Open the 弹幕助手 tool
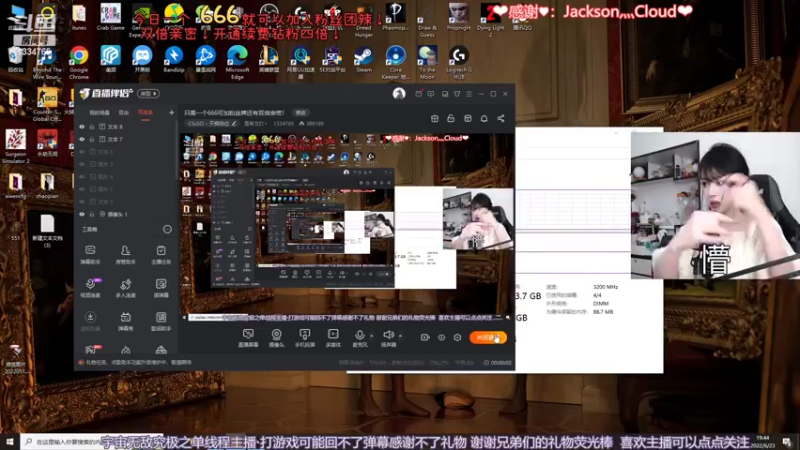 pyautogui.click(x=90, y=254)
